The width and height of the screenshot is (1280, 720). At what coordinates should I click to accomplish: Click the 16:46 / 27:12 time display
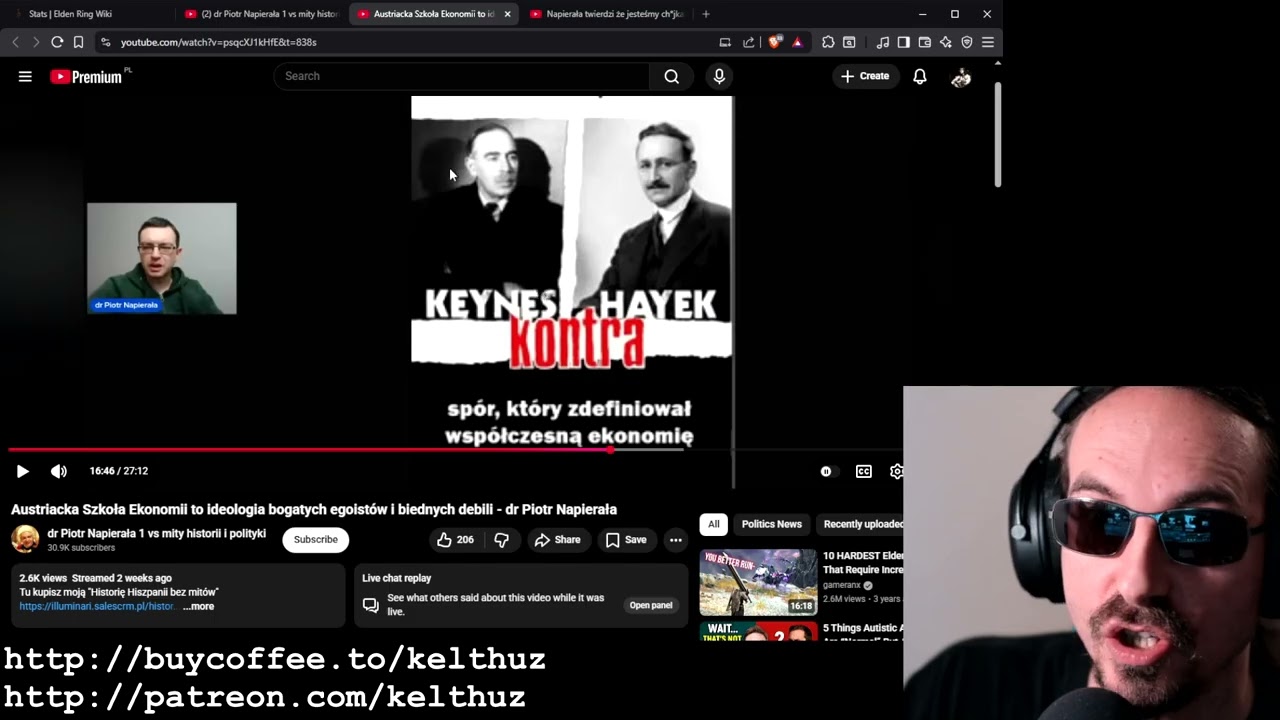pyautogui.click(x=118, y=471)
